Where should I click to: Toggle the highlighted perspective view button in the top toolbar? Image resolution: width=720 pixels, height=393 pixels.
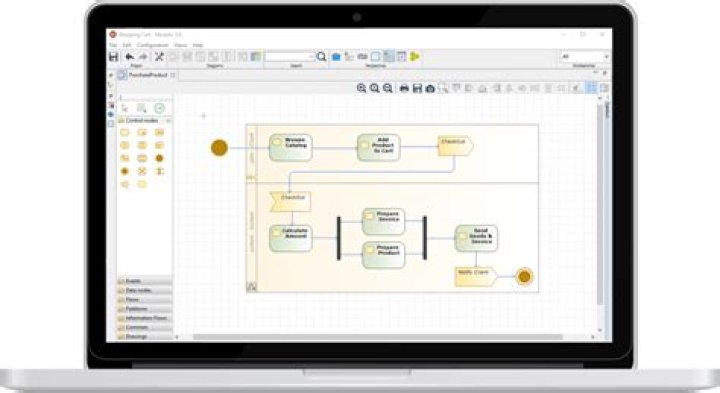389,56
